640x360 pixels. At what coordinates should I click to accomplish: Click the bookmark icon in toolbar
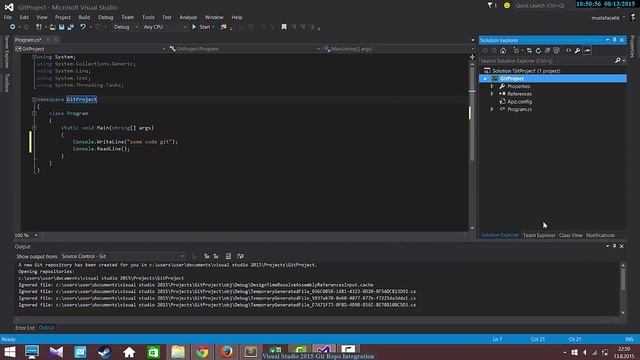(284, 27)
